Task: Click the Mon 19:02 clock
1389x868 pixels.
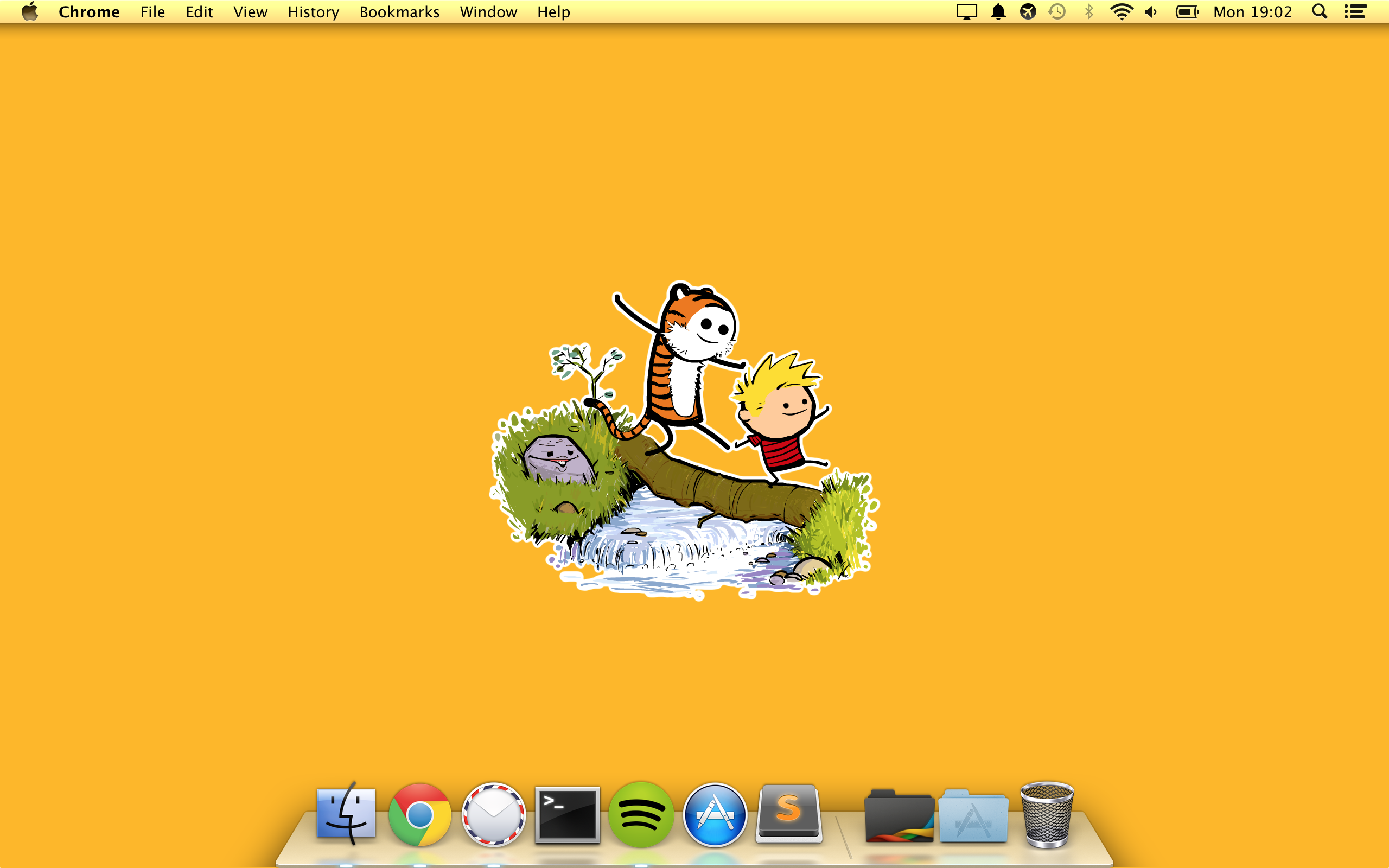Action: pos(1252,12)
